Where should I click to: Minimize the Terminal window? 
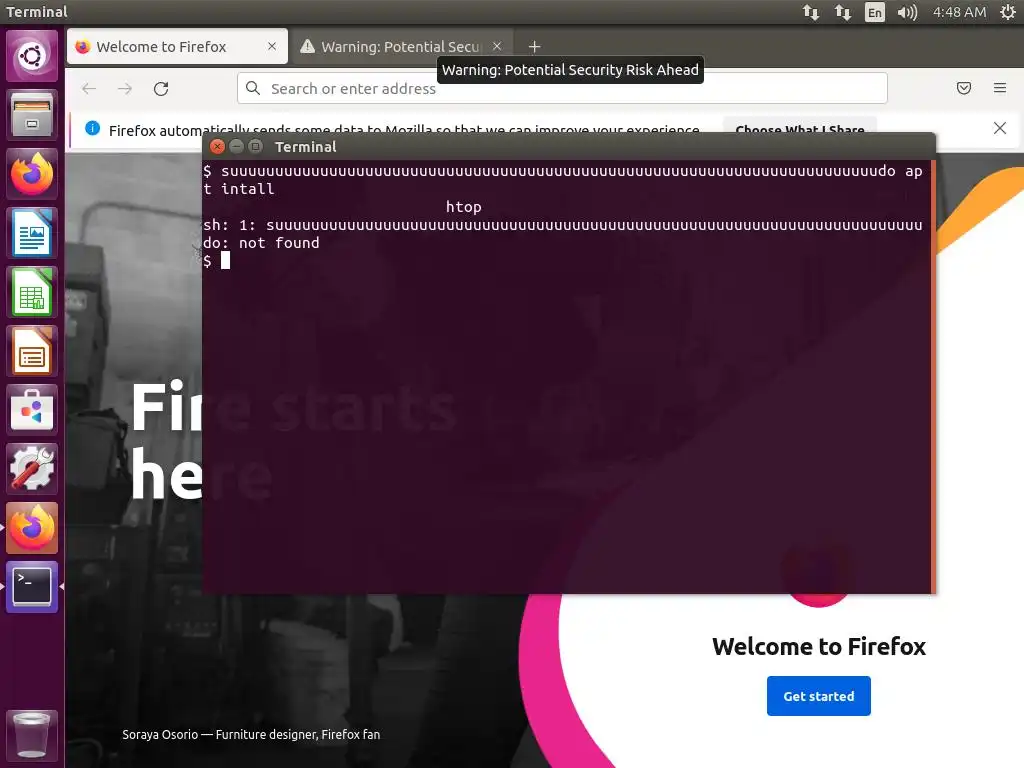[236, 147]
